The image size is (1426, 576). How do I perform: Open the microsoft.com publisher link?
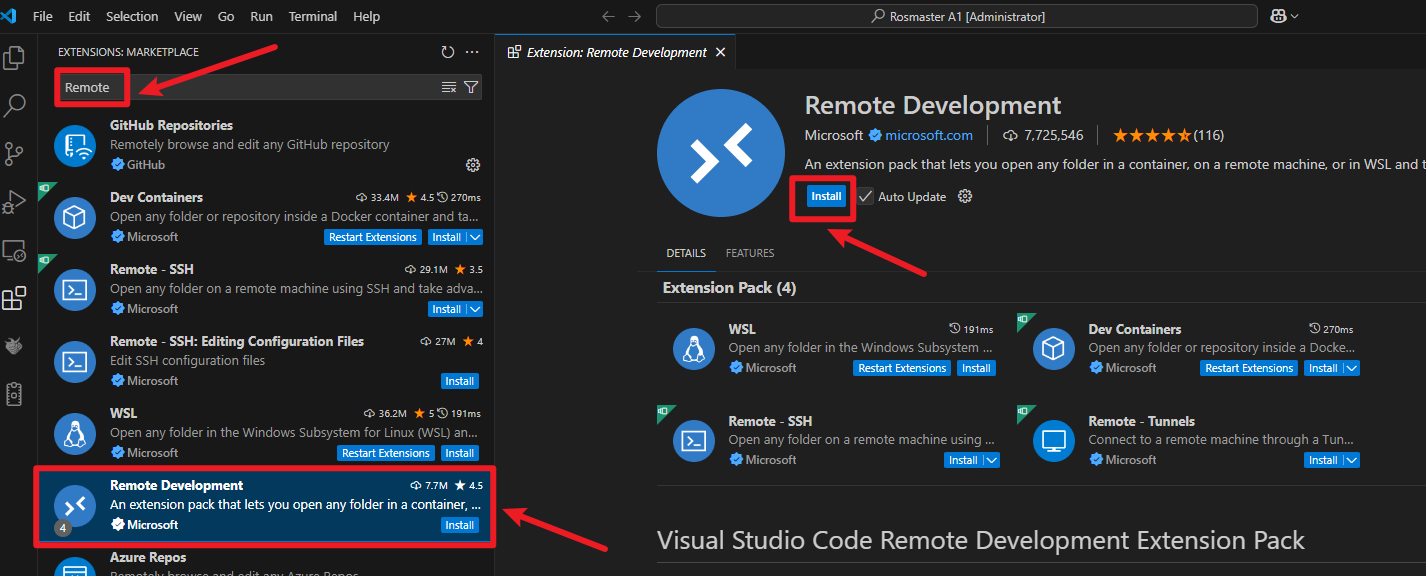[929, 135]
